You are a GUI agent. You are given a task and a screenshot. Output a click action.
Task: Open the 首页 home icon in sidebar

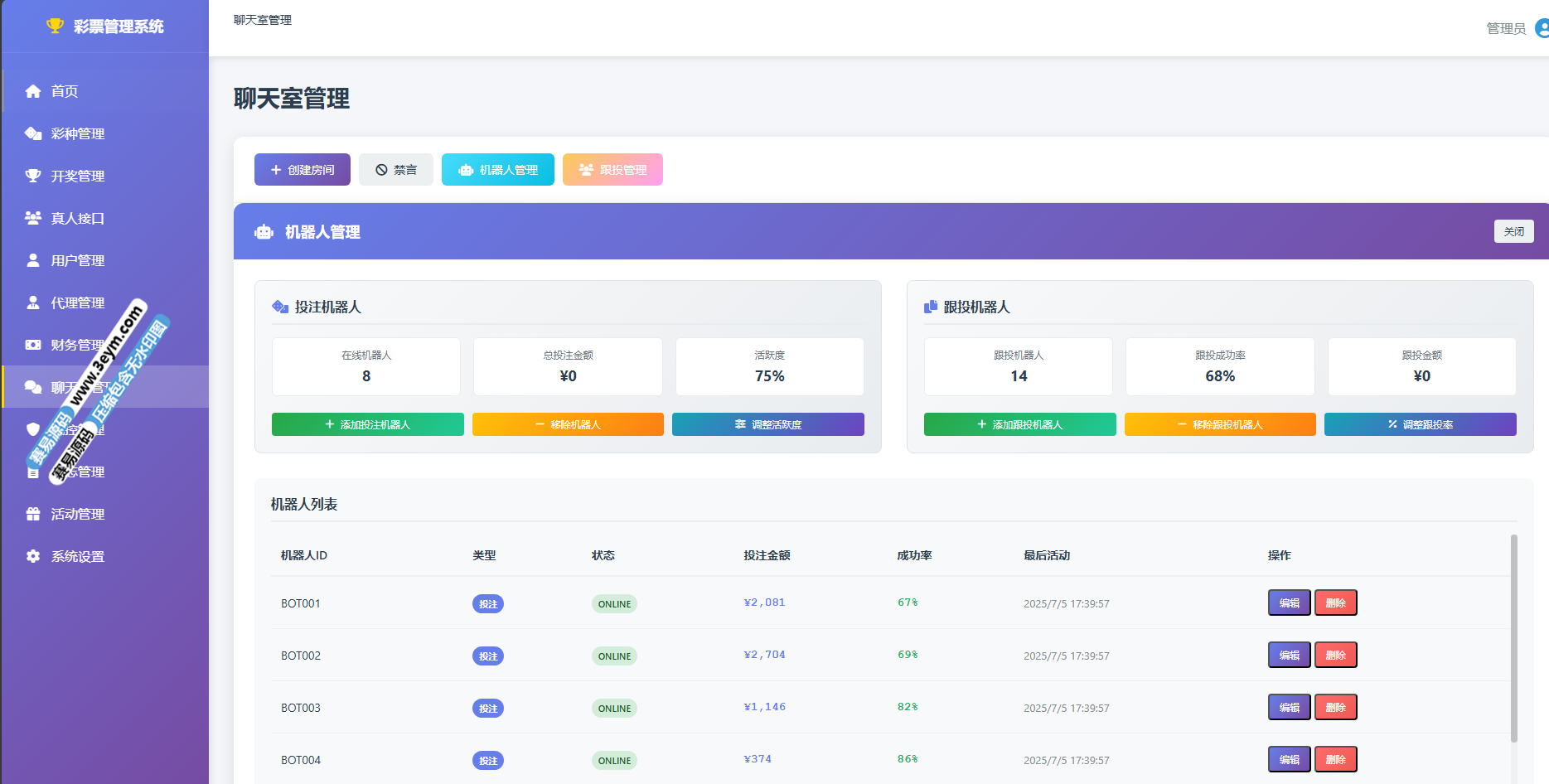point(33,91)
